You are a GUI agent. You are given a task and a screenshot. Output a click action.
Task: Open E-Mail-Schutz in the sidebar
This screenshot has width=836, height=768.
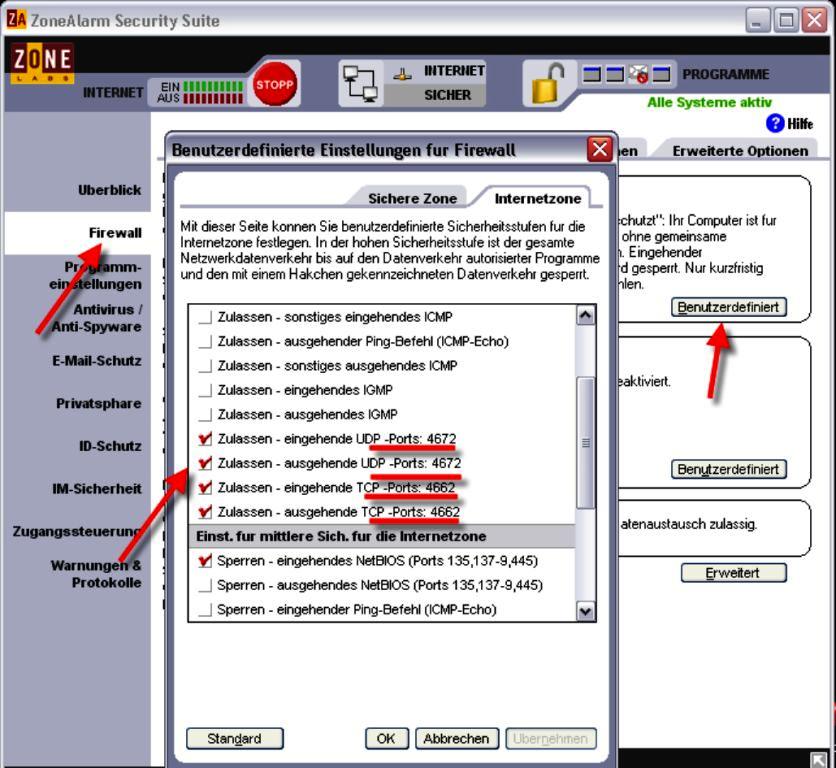97,361
